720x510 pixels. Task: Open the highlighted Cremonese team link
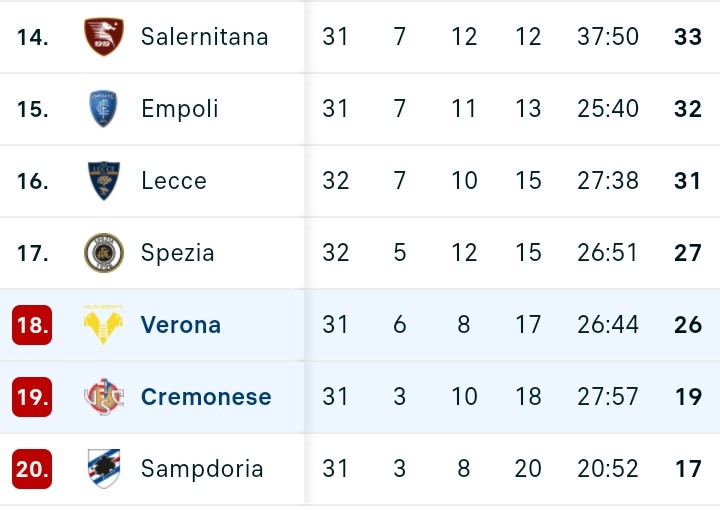click(x=206, y=397)
